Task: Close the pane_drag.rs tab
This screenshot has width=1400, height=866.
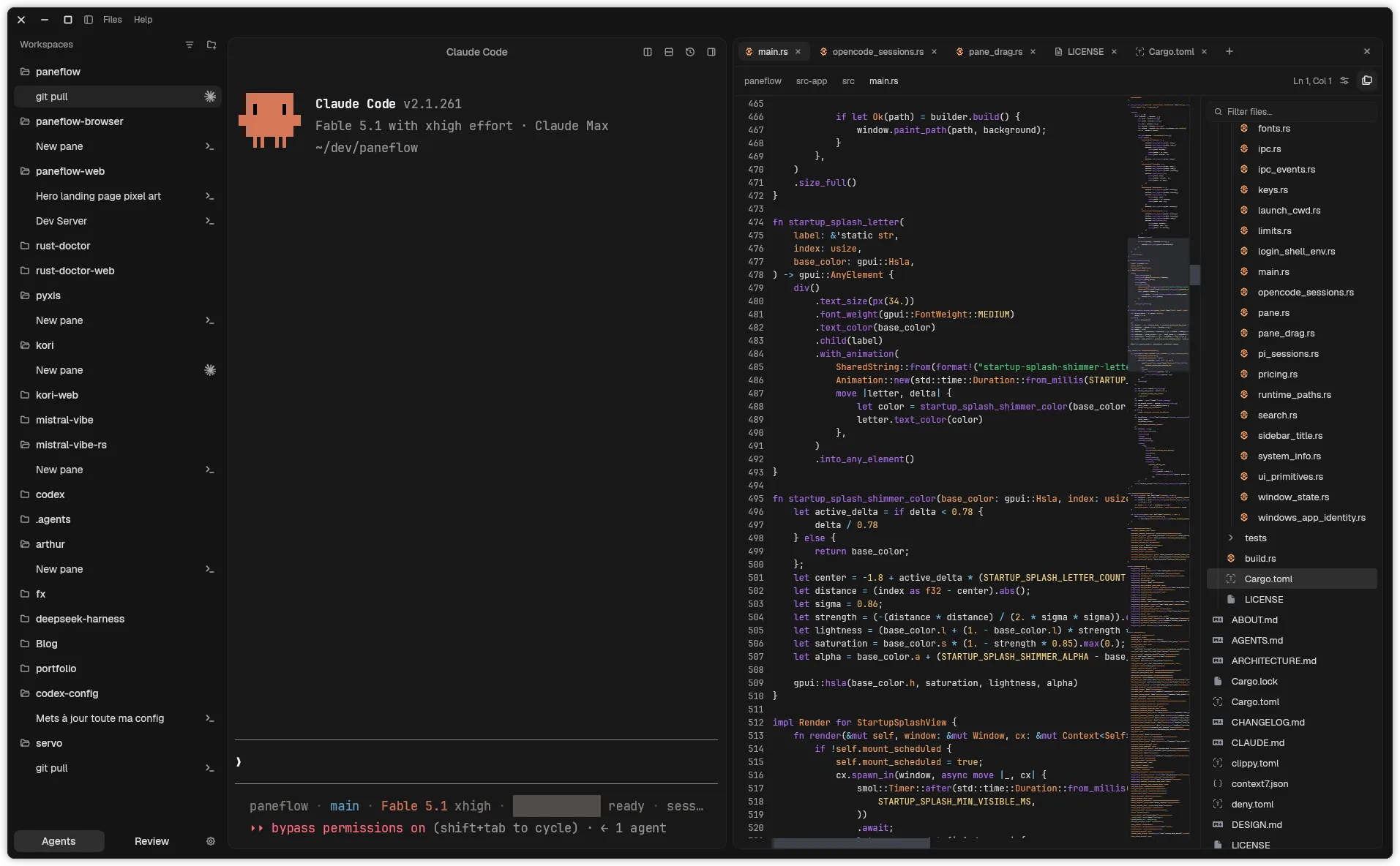Action: 1033,52
